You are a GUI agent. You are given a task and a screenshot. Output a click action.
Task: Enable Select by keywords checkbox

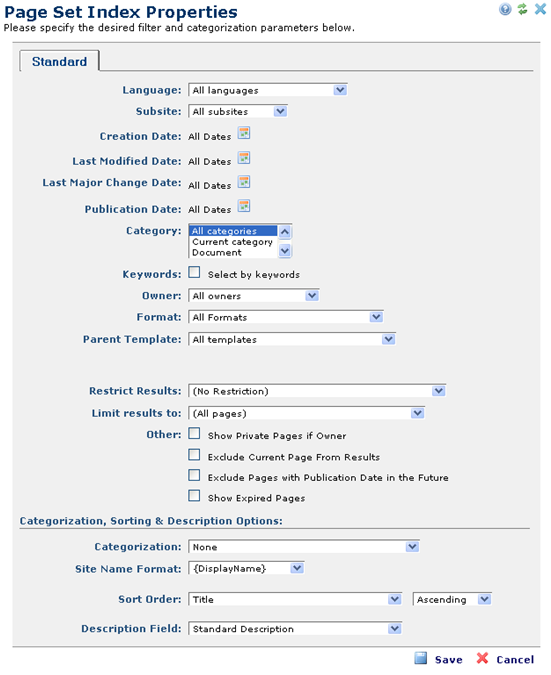point(195,272)
